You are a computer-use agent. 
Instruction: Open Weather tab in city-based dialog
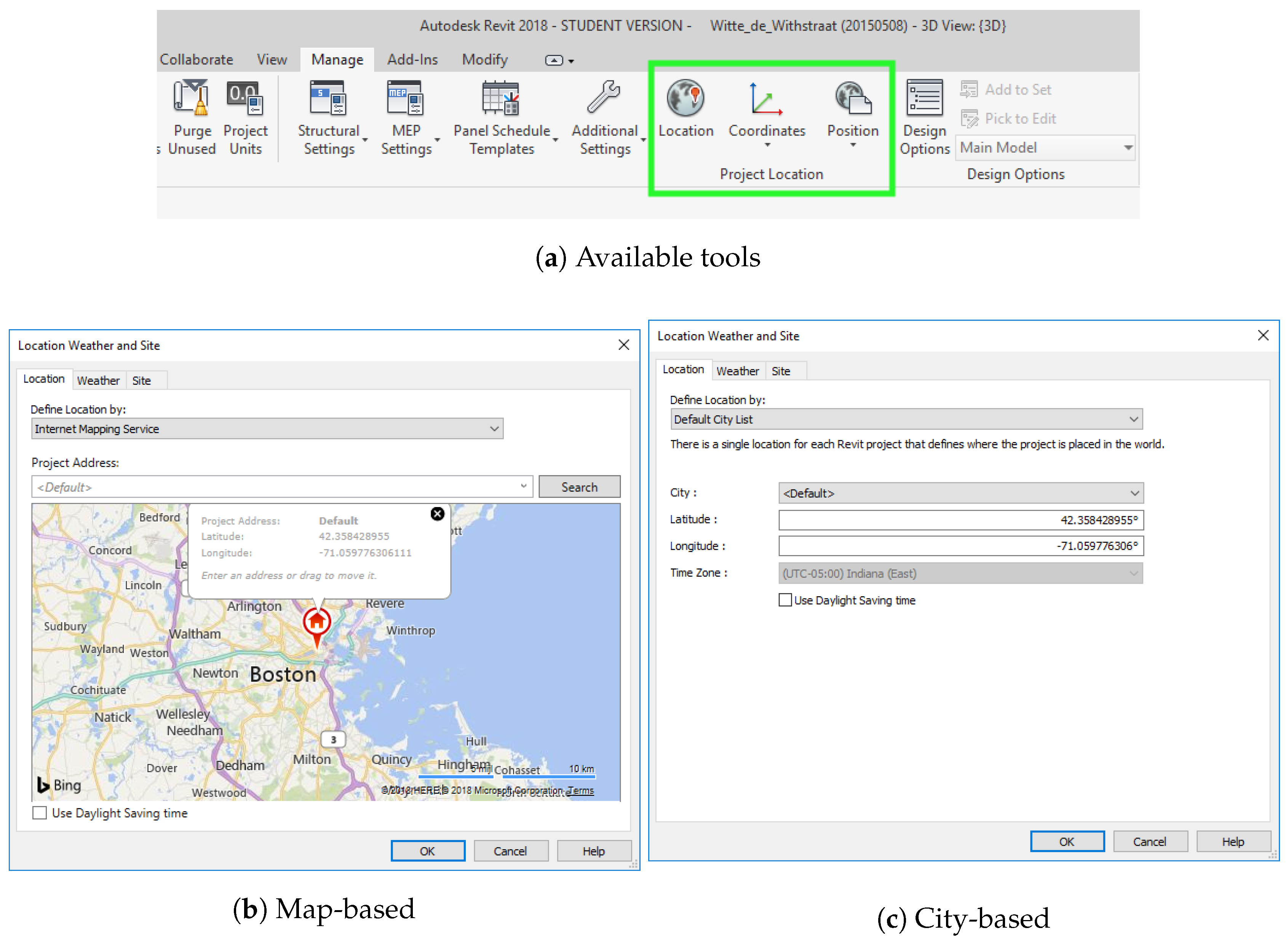pos(737,371)
